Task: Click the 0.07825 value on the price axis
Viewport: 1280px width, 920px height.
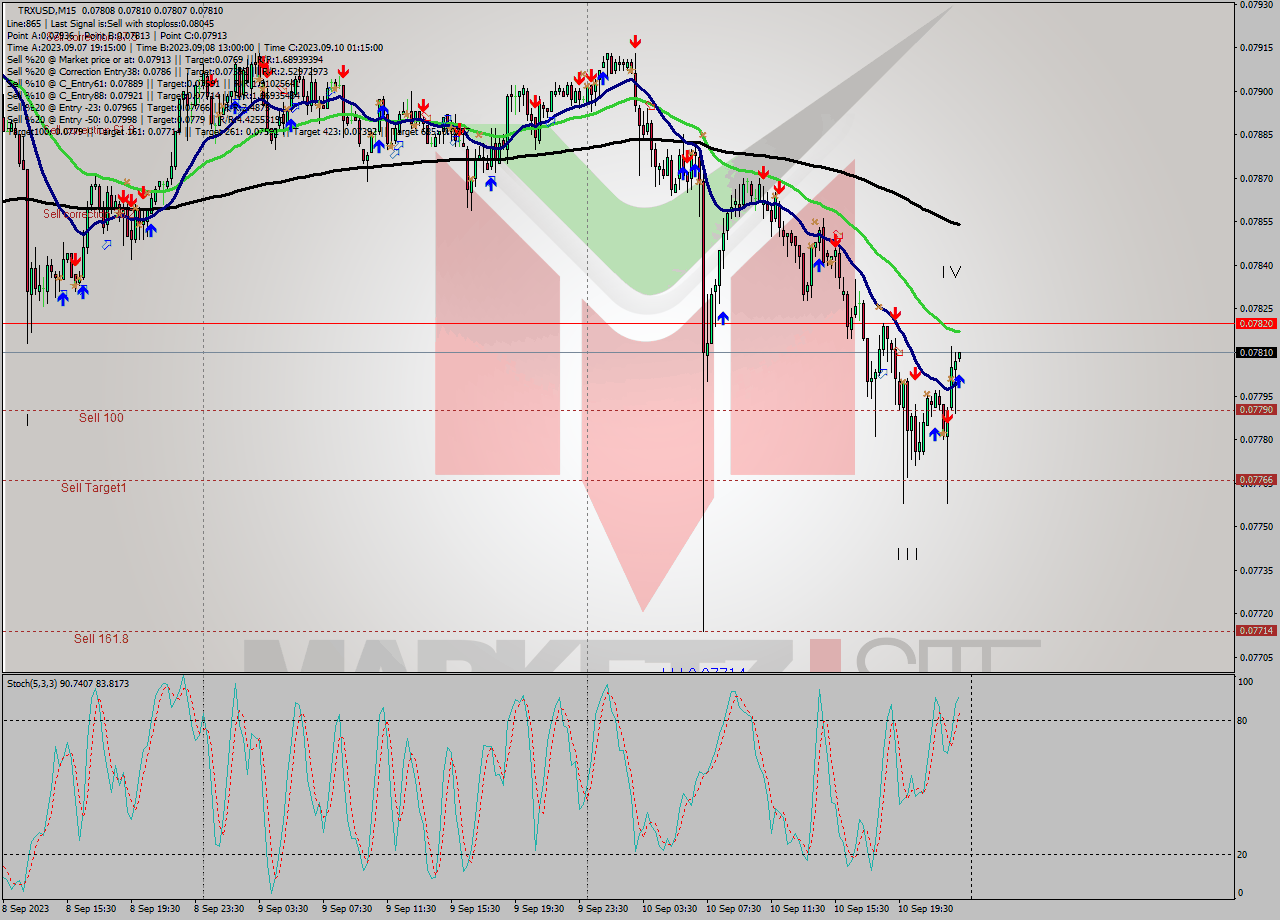Action: (1256, 308)
